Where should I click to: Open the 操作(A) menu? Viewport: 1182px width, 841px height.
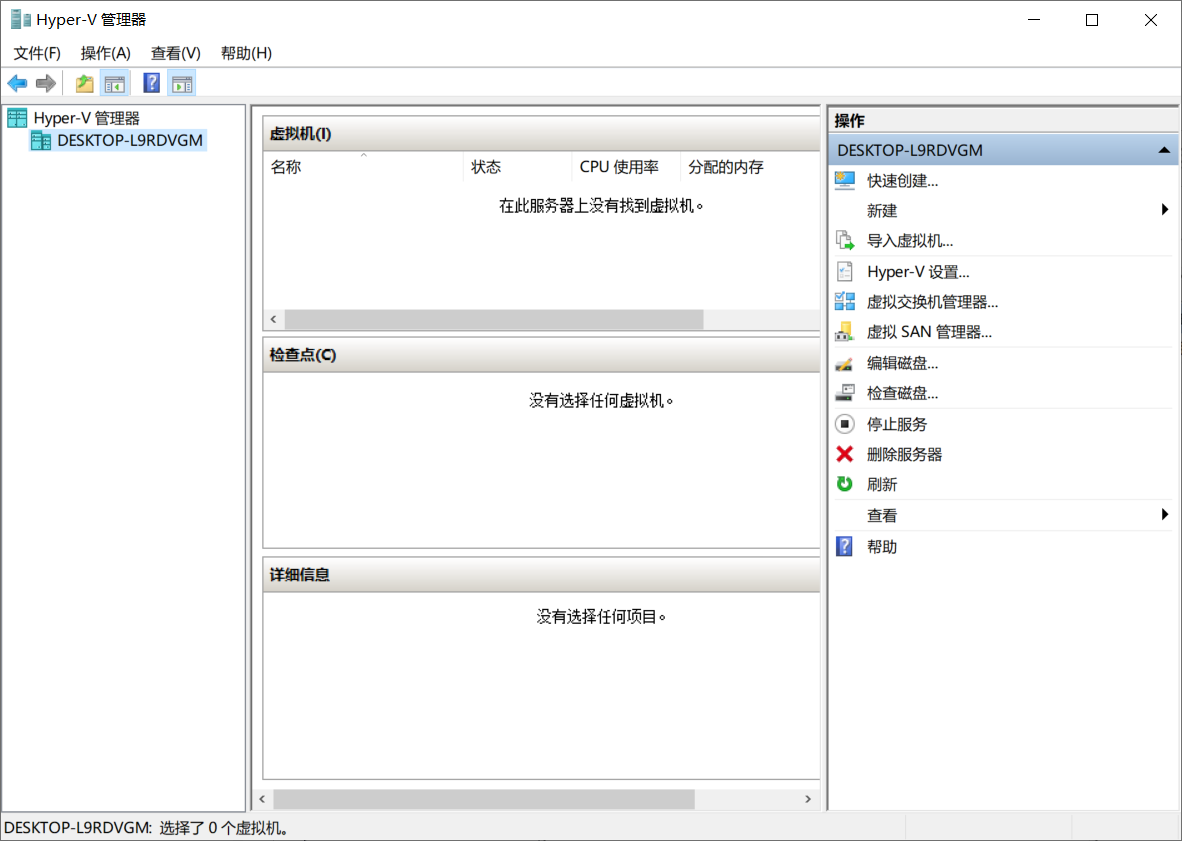click(x=106, y=54)
